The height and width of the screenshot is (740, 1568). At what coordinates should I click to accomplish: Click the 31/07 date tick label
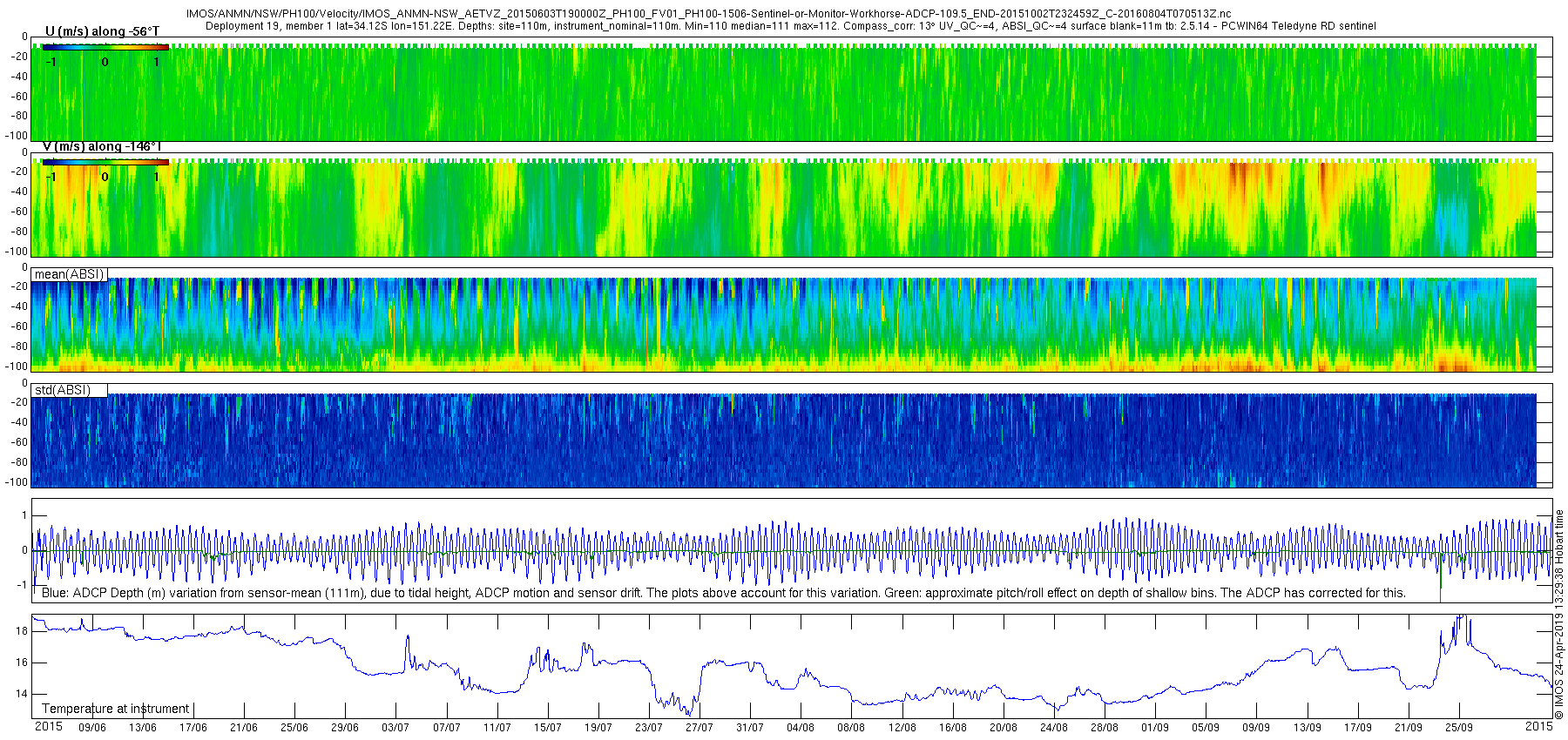pos(750,728)
